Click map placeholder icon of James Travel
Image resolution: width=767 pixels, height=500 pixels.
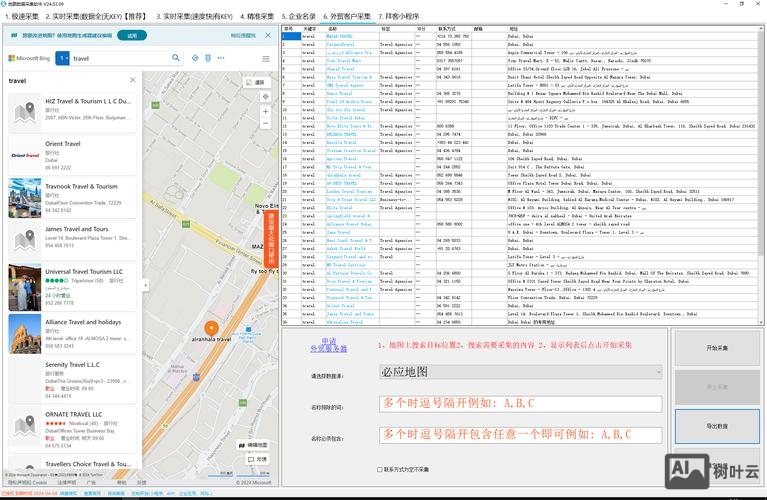coord(25,240)
